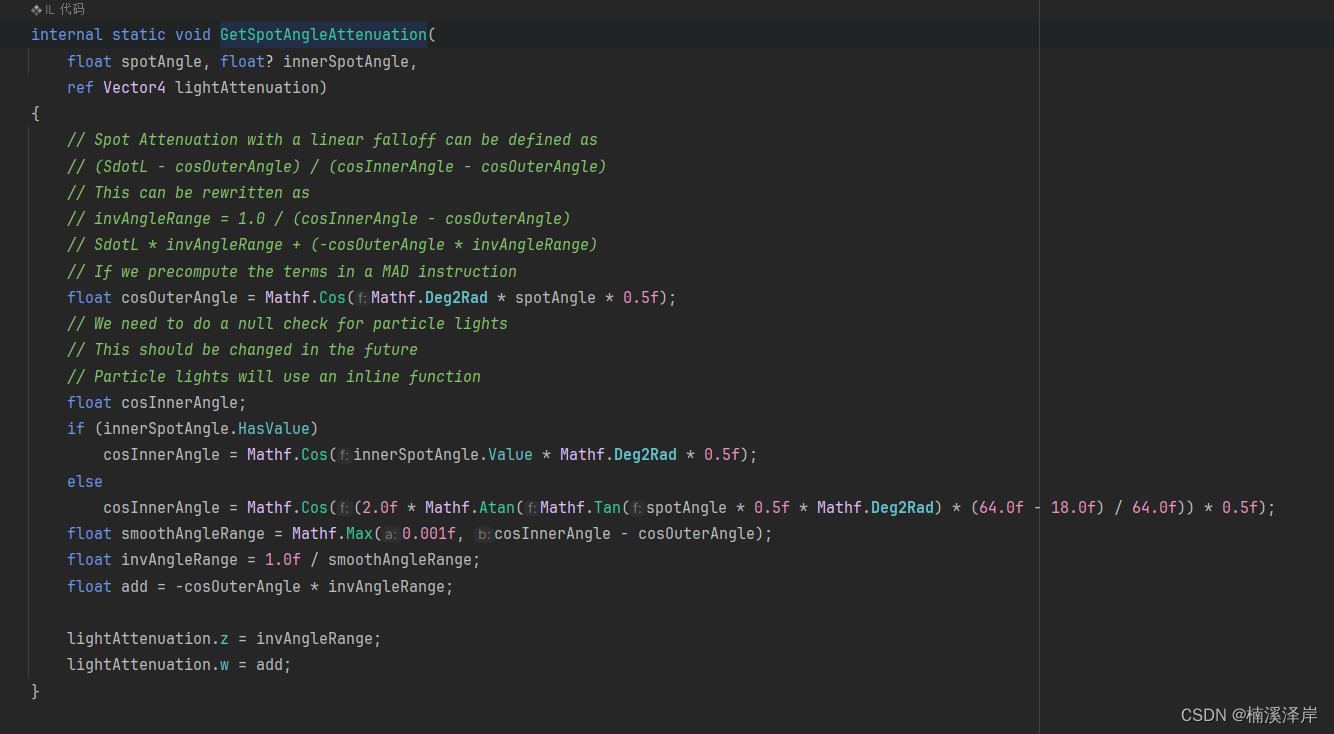Click the 'float cosInnerAngle;' declaration
Image resolution: width=1334 pixels, height=734 pixels.
pos(157,403)
